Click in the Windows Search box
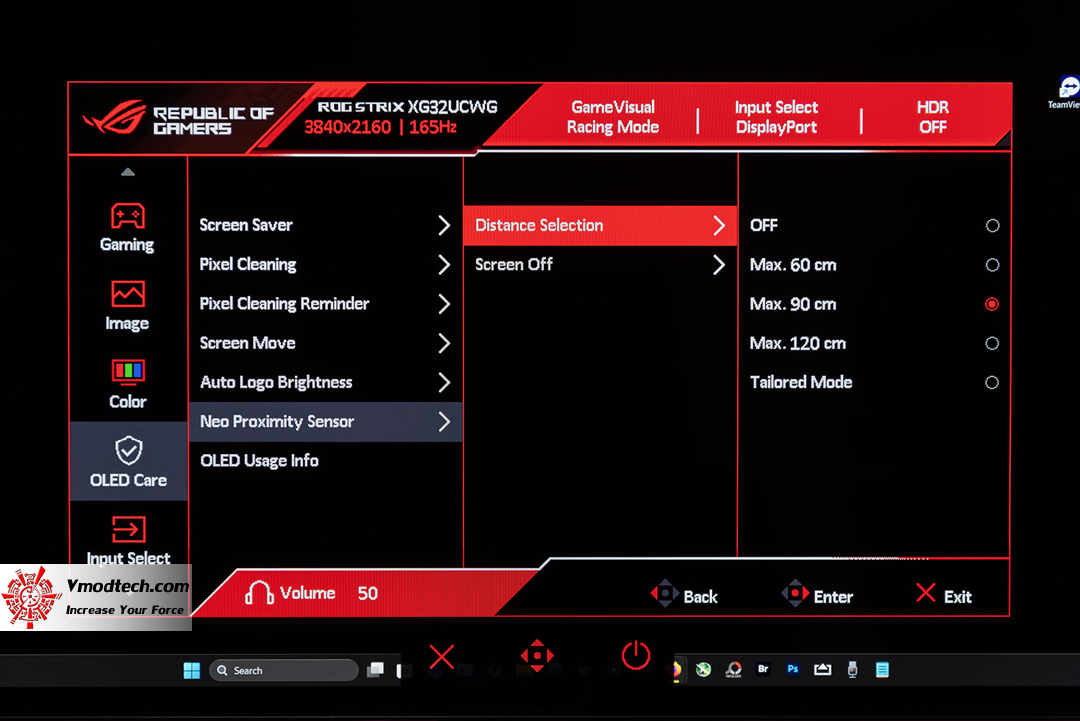Viewport: 1080px width, 721px height. click(x=284, y=670)
